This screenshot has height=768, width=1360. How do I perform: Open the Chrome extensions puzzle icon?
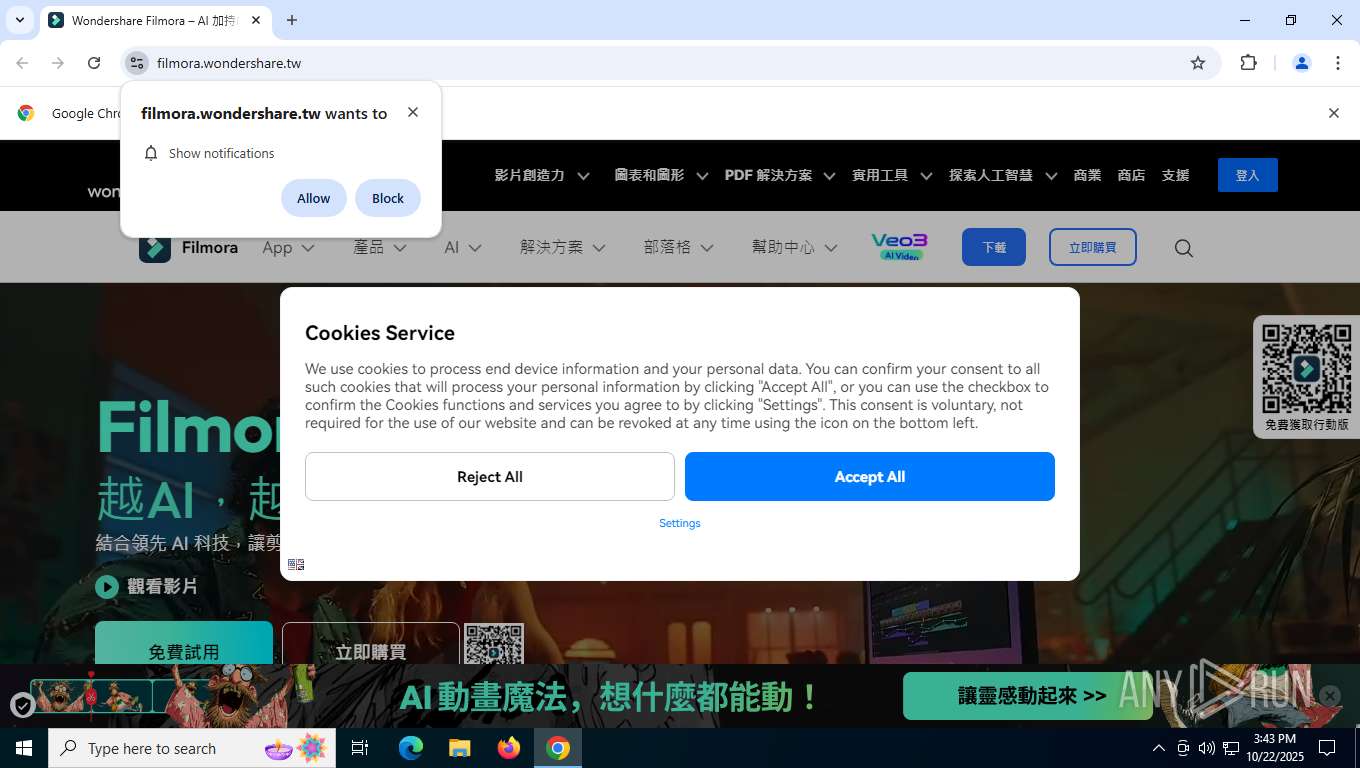(1248, 63)
